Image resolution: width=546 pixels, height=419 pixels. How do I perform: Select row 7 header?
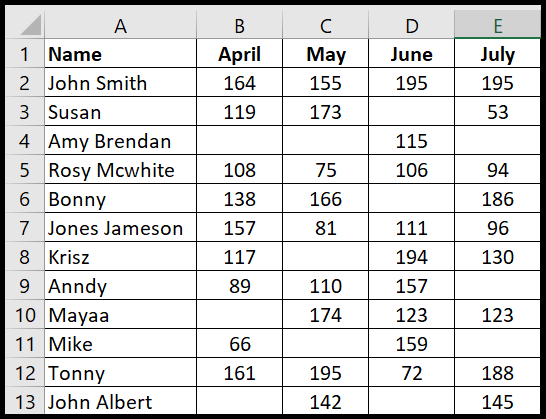(25, 227)
